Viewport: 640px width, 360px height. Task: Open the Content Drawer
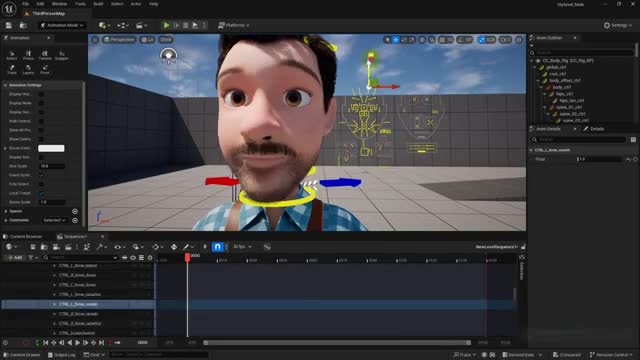click(x=21, y=355)
